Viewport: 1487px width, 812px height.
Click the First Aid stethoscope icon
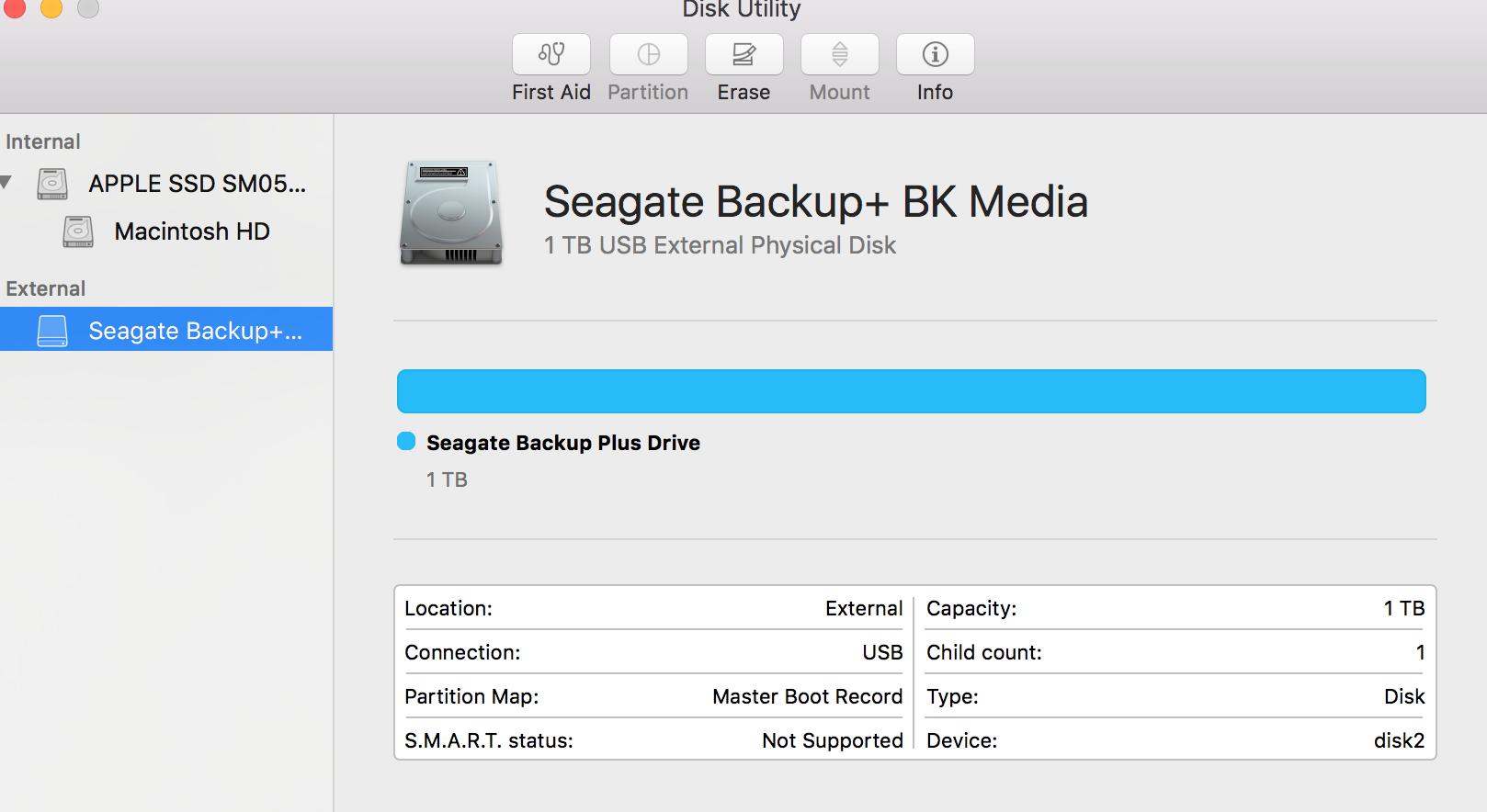click(x=551, y=54)
